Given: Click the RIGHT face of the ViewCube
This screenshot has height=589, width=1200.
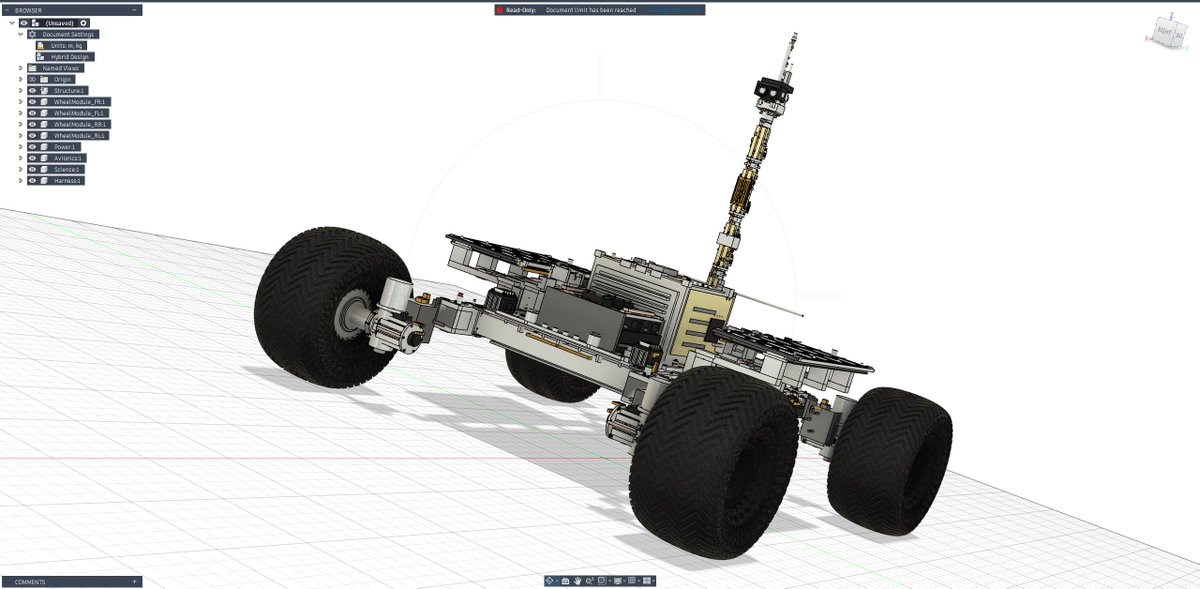Looking at the screenshot, I should [x=1164, y=31].
